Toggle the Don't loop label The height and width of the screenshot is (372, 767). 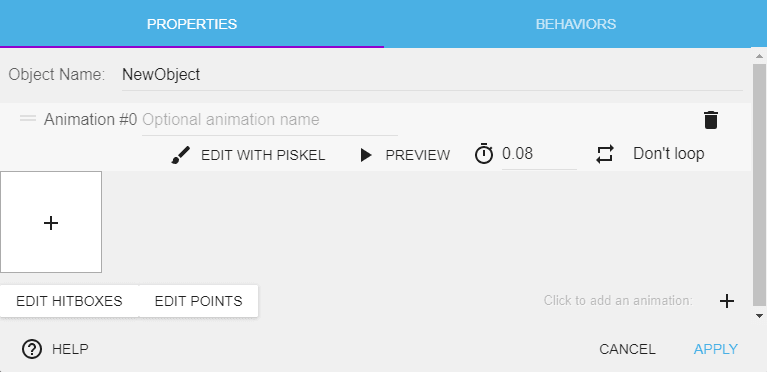click(669, 154)
